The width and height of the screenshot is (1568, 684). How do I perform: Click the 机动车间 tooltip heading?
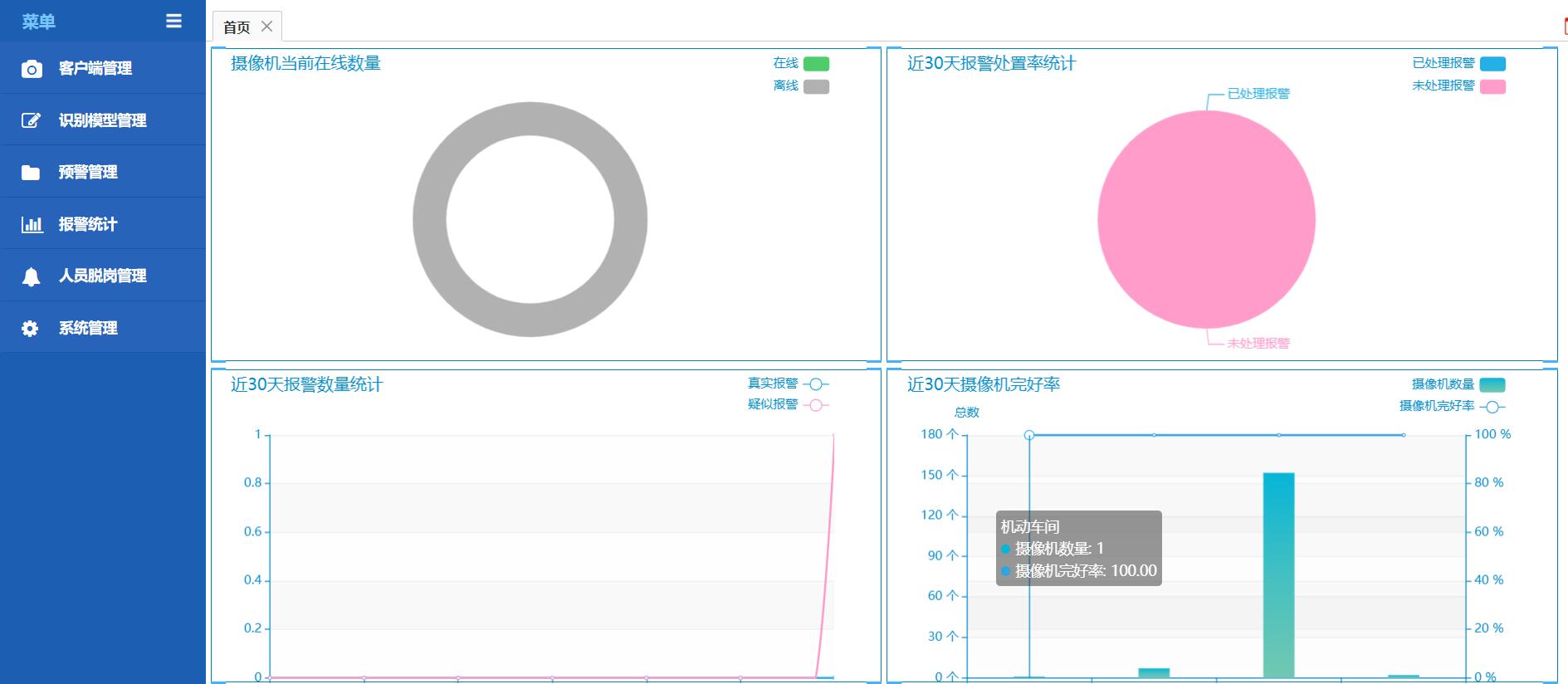pyautogui.click(x=1030, y=526)
